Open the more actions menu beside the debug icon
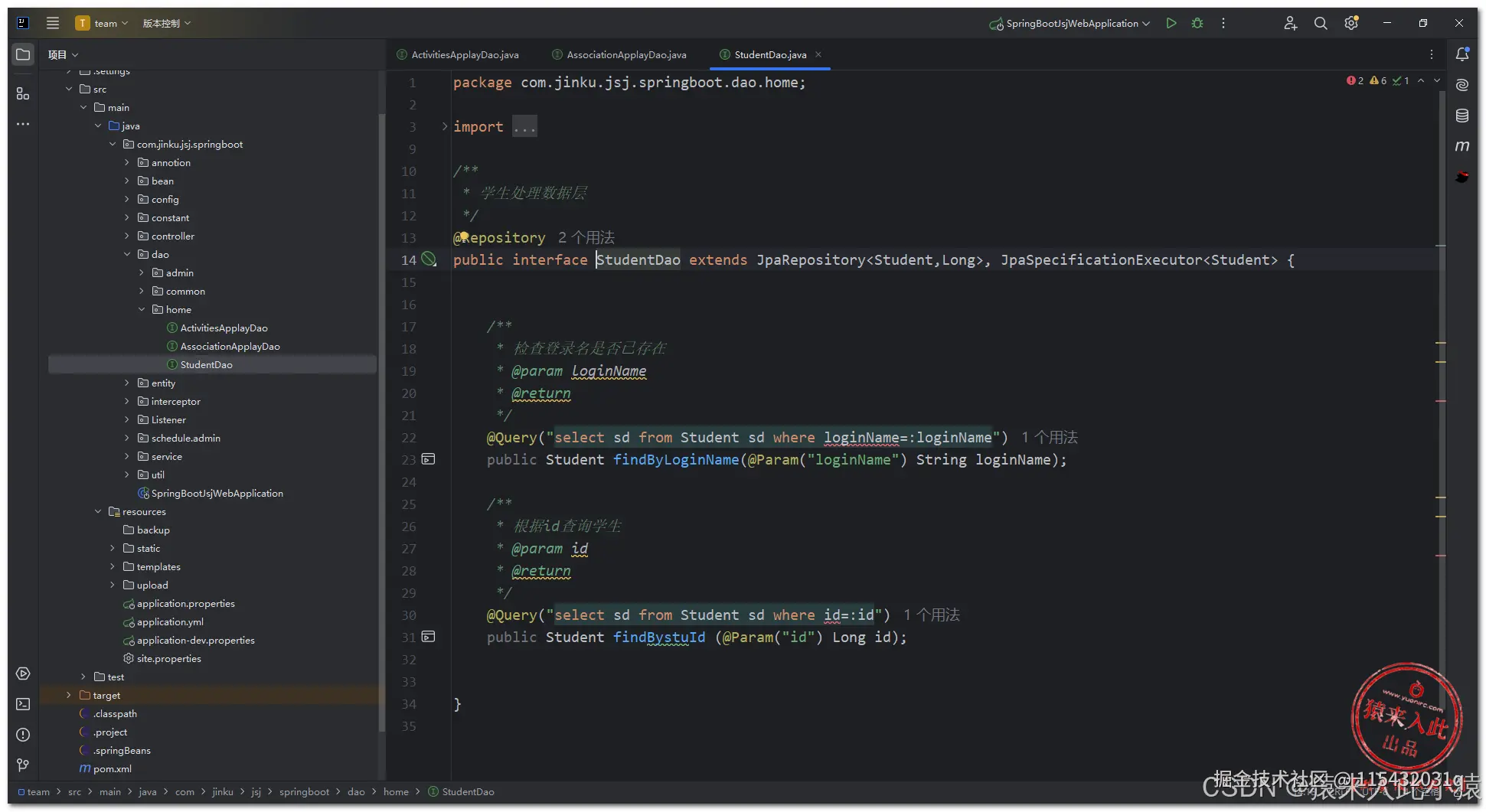 click(1223, 23)
